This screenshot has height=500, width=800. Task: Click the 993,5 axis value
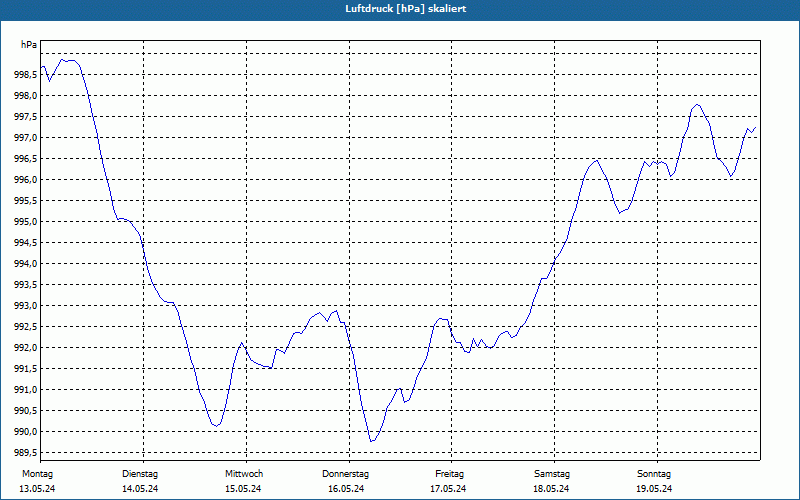(25, 285)
